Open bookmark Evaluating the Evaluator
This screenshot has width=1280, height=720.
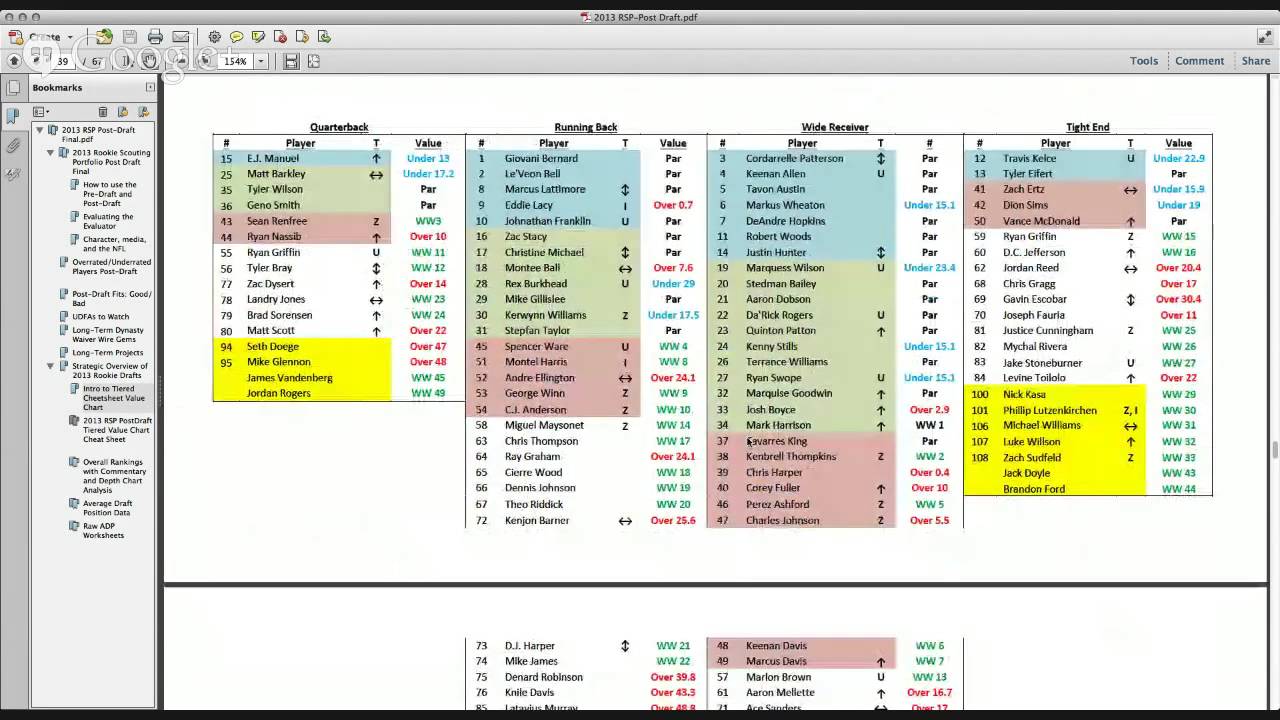(108, 221)
